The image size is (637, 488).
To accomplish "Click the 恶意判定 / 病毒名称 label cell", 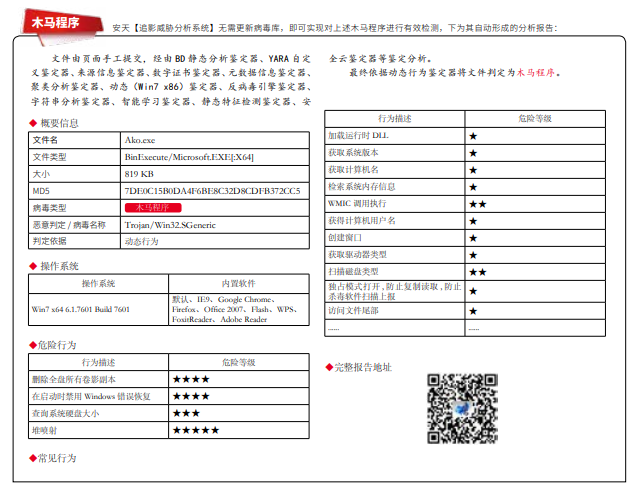I will click(74, 225).
